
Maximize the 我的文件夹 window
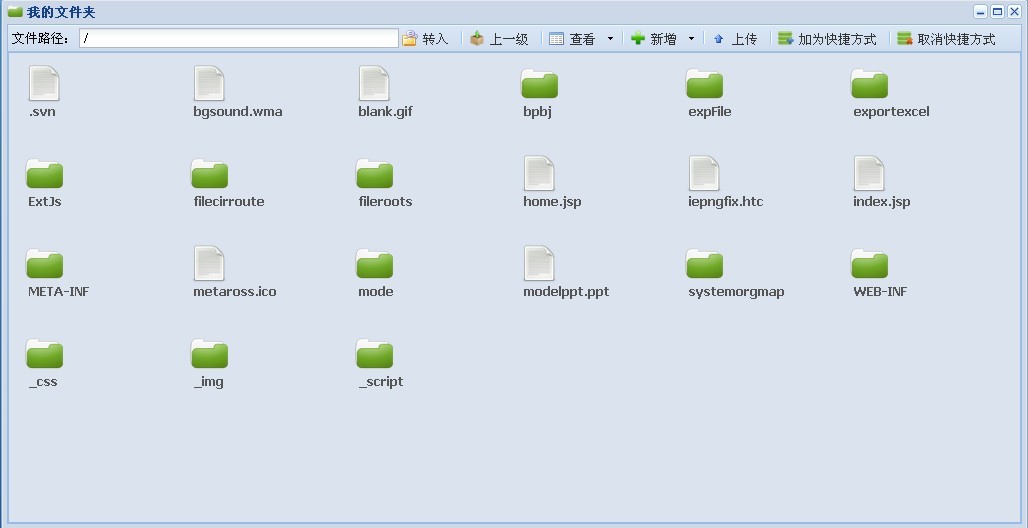pos(997,12)
